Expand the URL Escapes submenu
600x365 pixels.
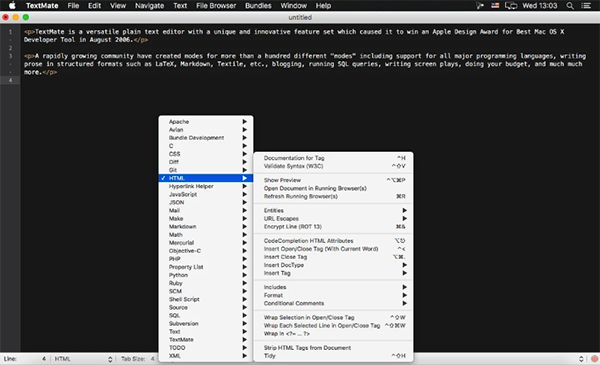pos(333,218)
